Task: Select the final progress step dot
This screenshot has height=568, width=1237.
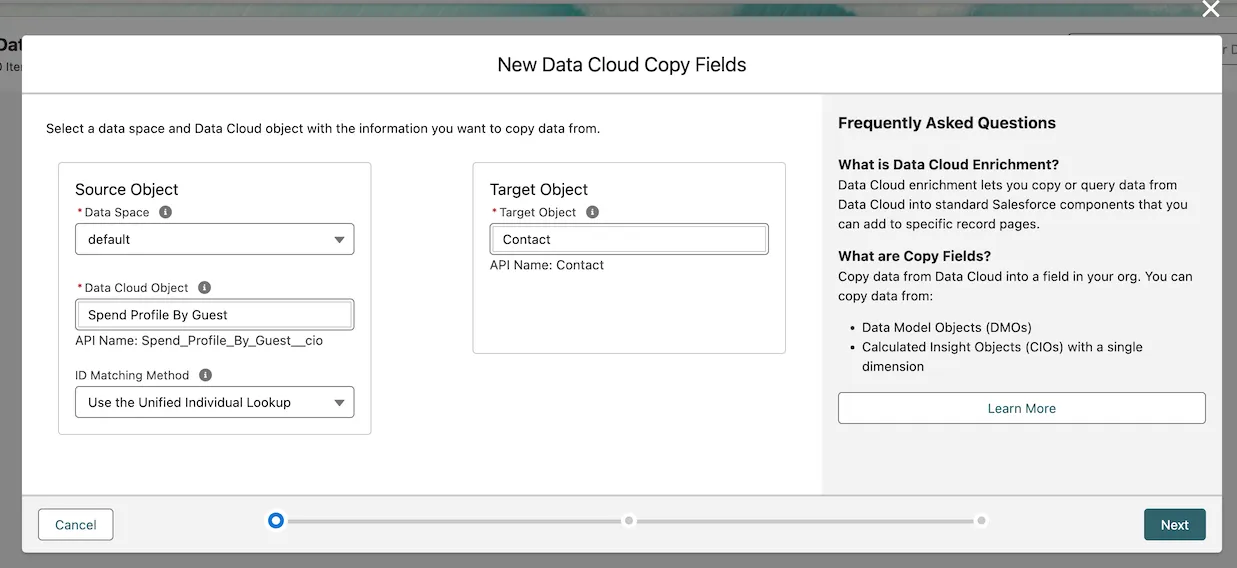Action: coord(982,521)
